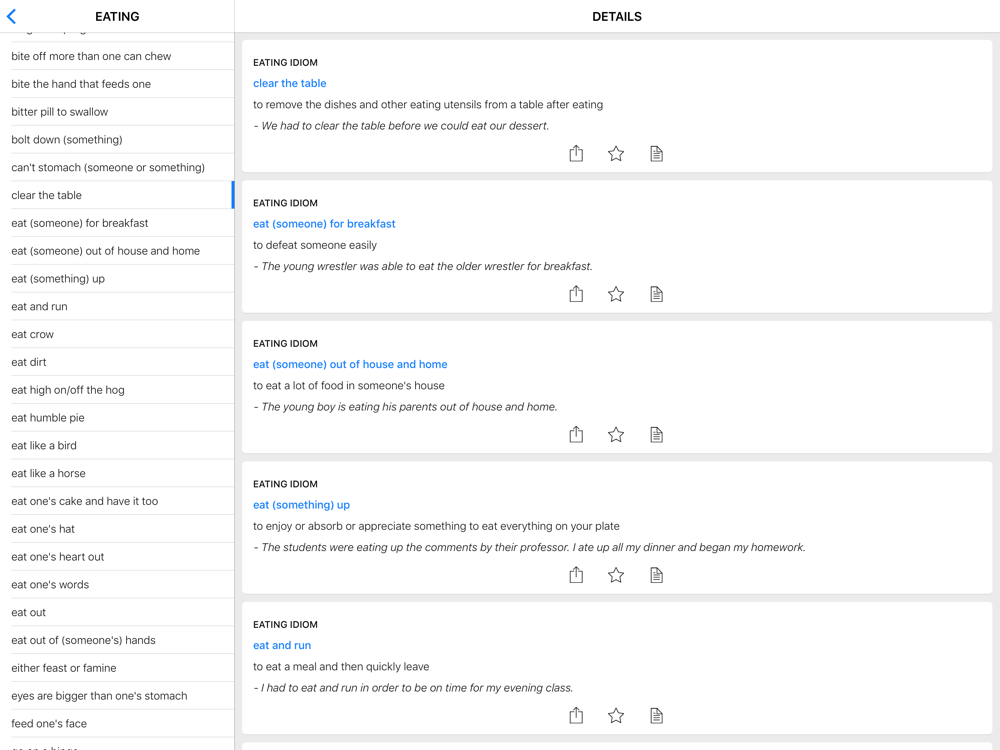This screenshot has height=750, width=1000.
Task: Share the 'eat (someone) for breakfast' idiom
Action: coord(576,294)
